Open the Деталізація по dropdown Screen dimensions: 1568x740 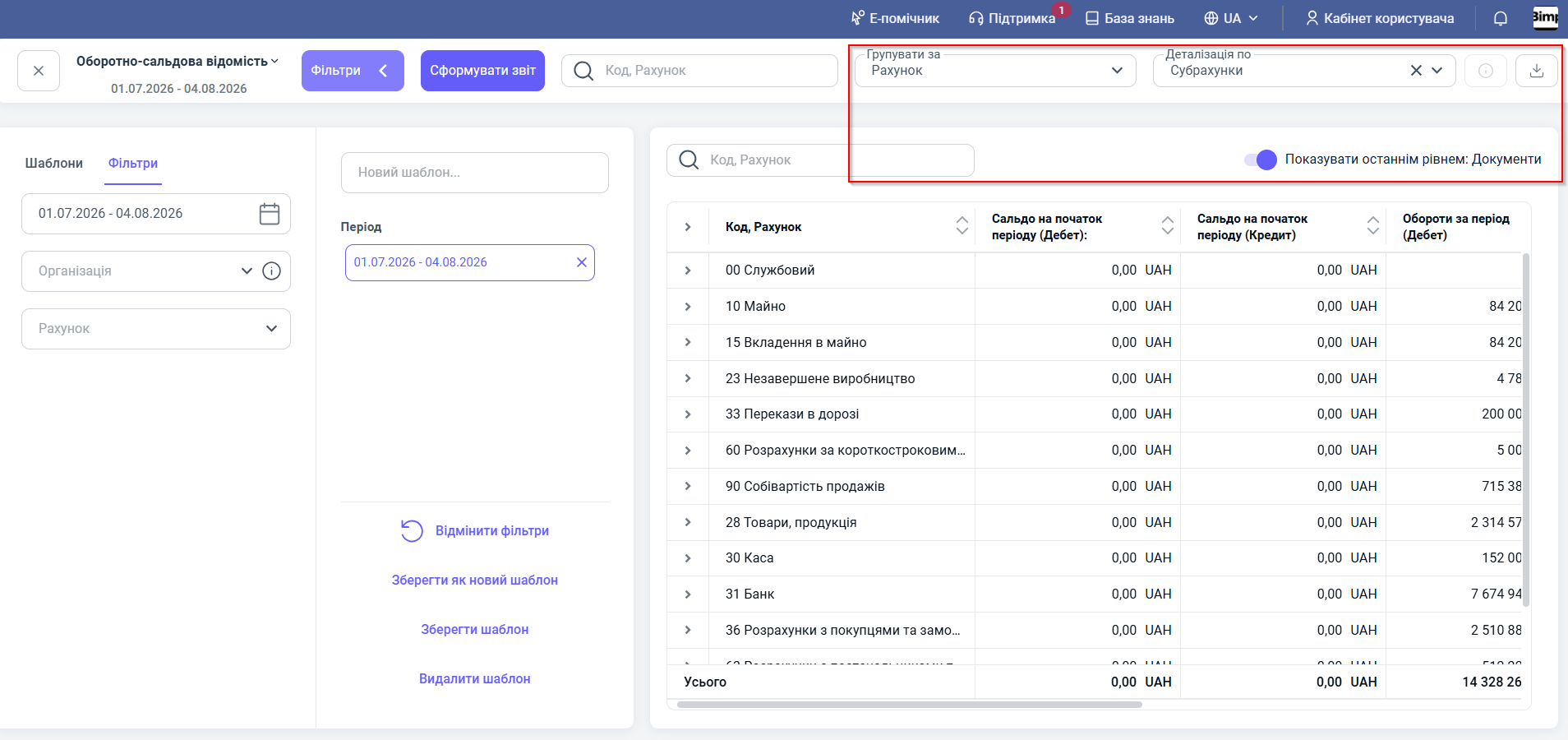coord(1437,71)
